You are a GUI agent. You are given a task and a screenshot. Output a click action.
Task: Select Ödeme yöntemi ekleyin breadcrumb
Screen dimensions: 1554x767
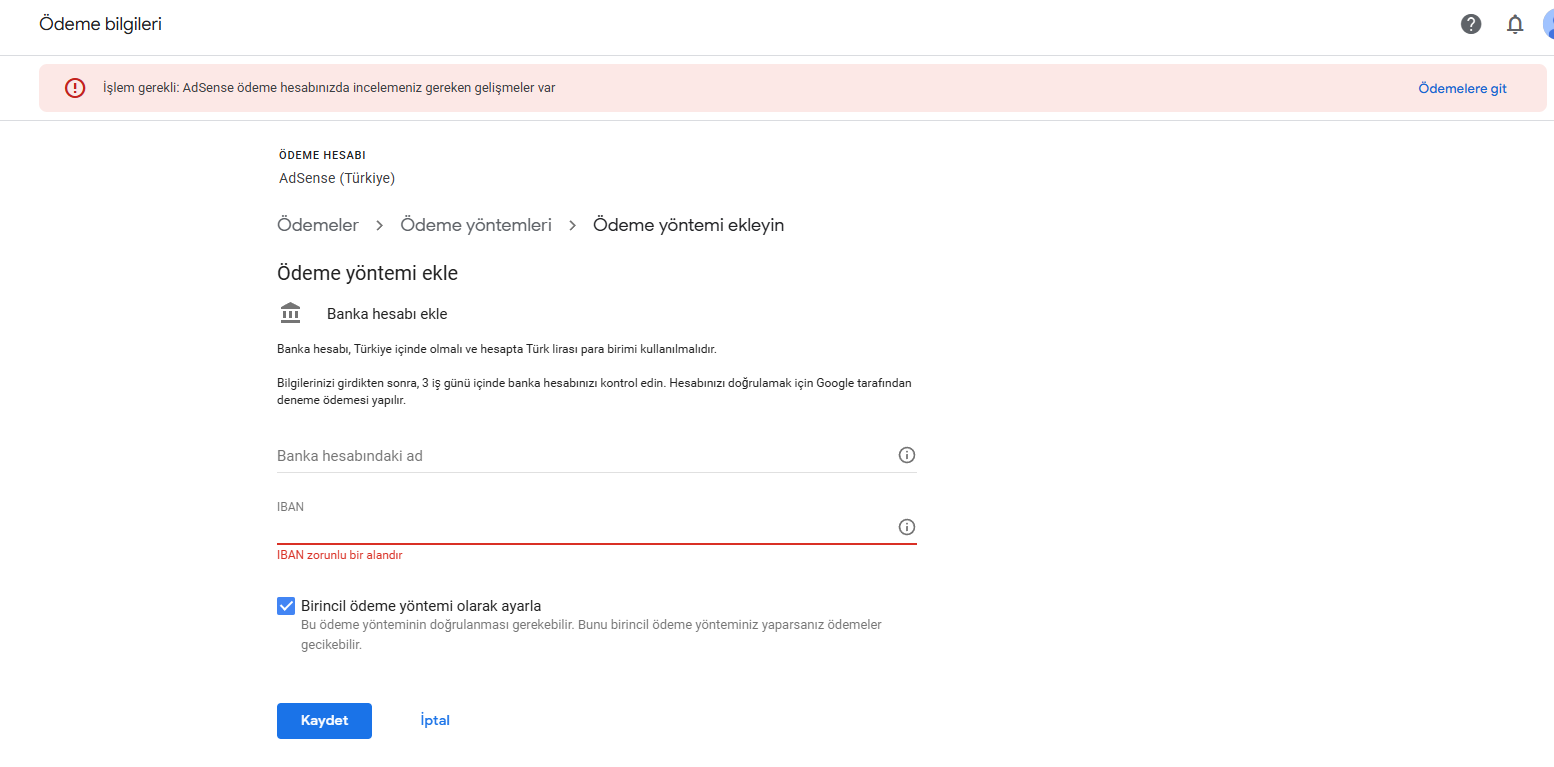tap(689, 225)
